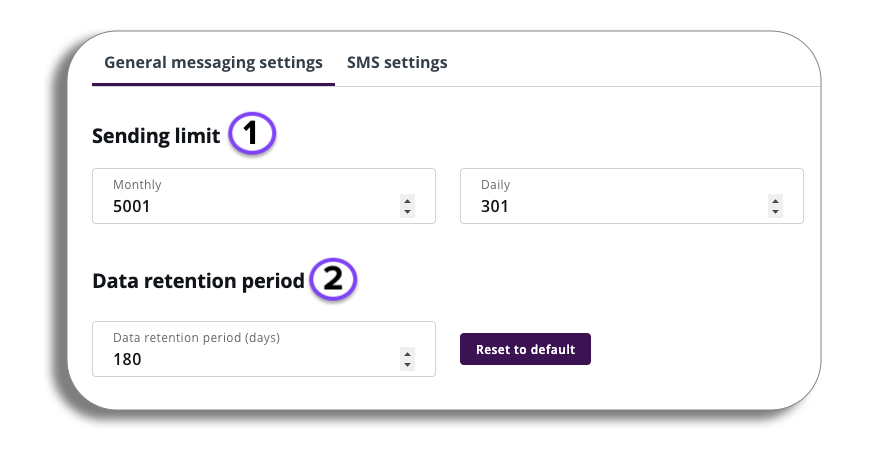The width and height of the screenshot is (871, 473).
Task: Focus the 180 value in retention field
Action: (128, 359)
